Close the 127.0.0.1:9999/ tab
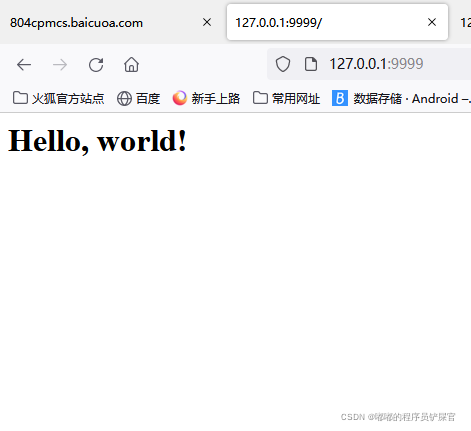The width and height of the screenshot is (471, 431). point(432,22)
